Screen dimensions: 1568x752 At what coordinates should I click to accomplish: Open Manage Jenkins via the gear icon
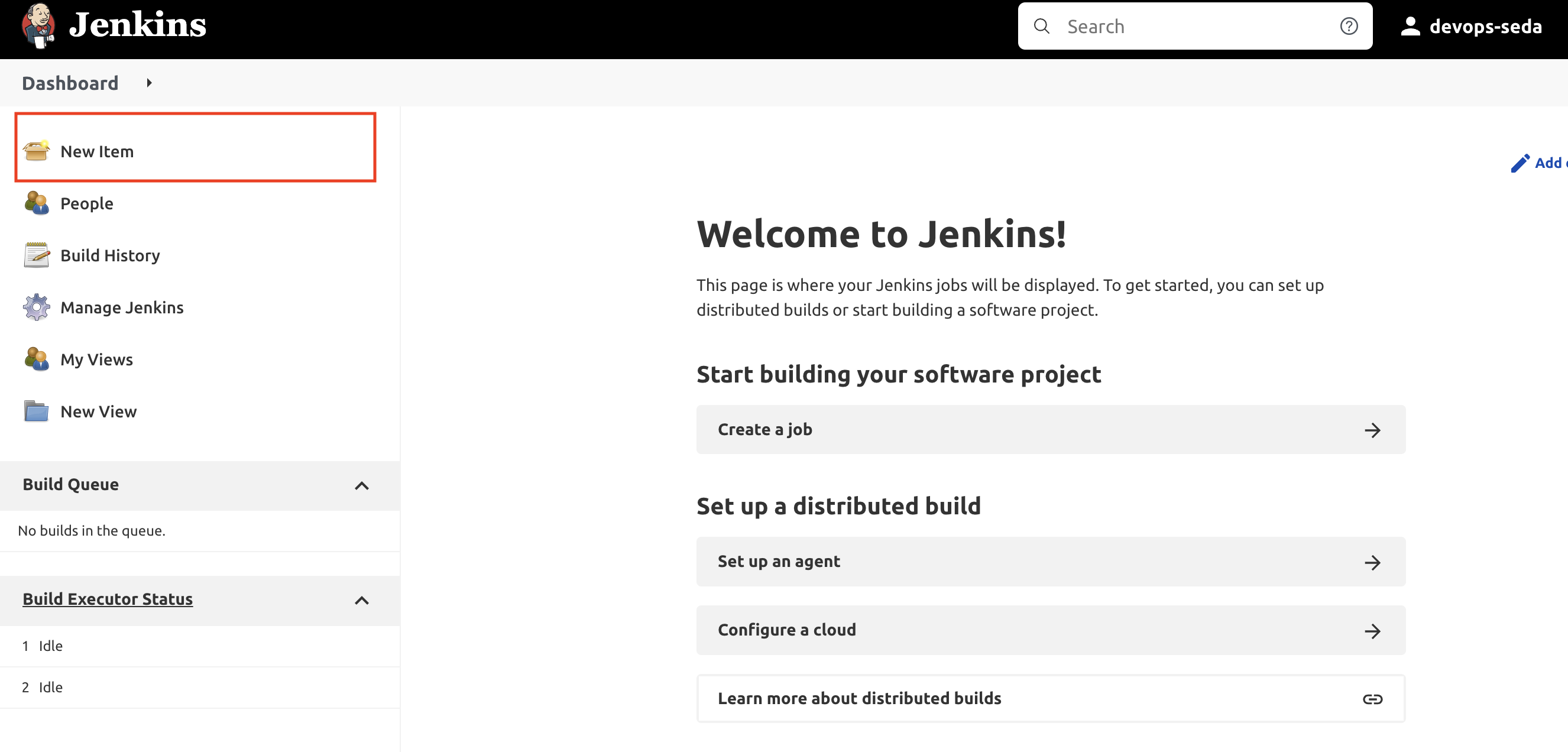(37, 307)
